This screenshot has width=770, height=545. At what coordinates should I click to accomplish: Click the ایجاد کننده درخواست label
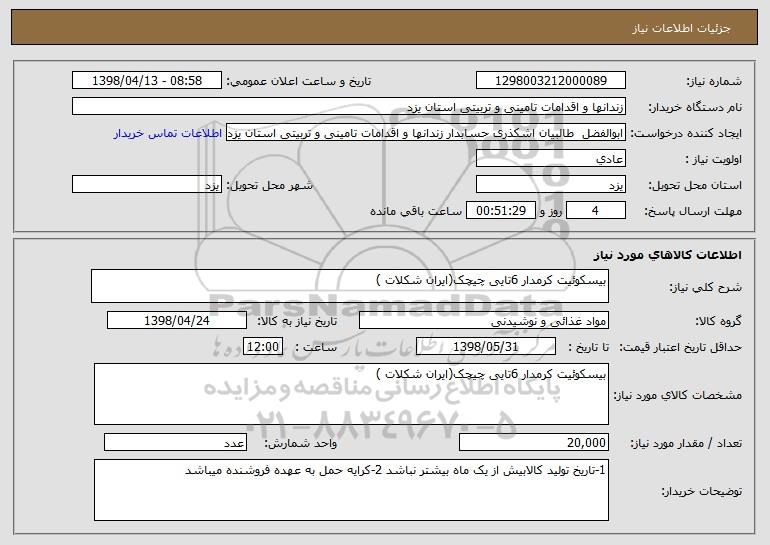coord(686,134)
